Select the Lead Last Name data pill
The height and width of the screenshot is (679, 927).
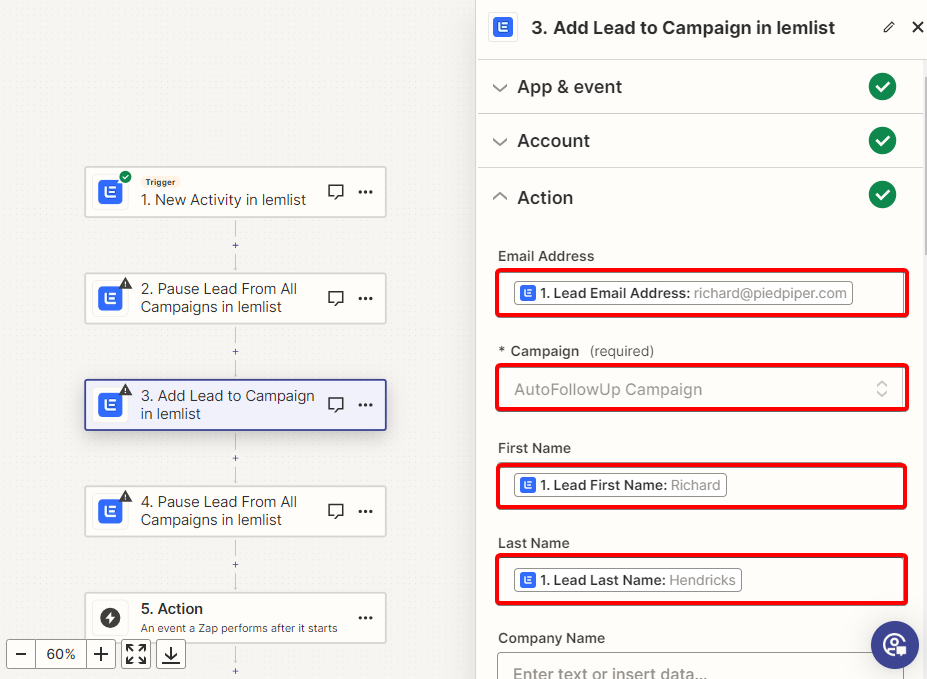point(628,580)
